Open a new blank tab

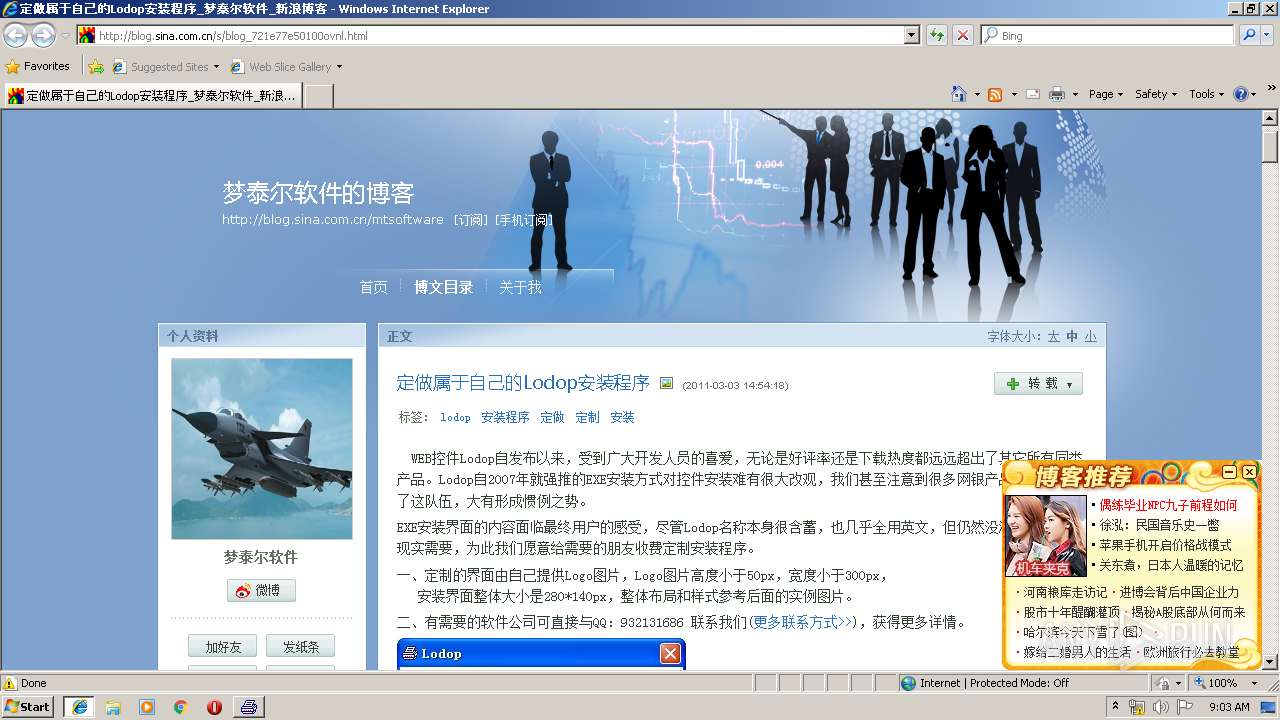coord(318,96)
